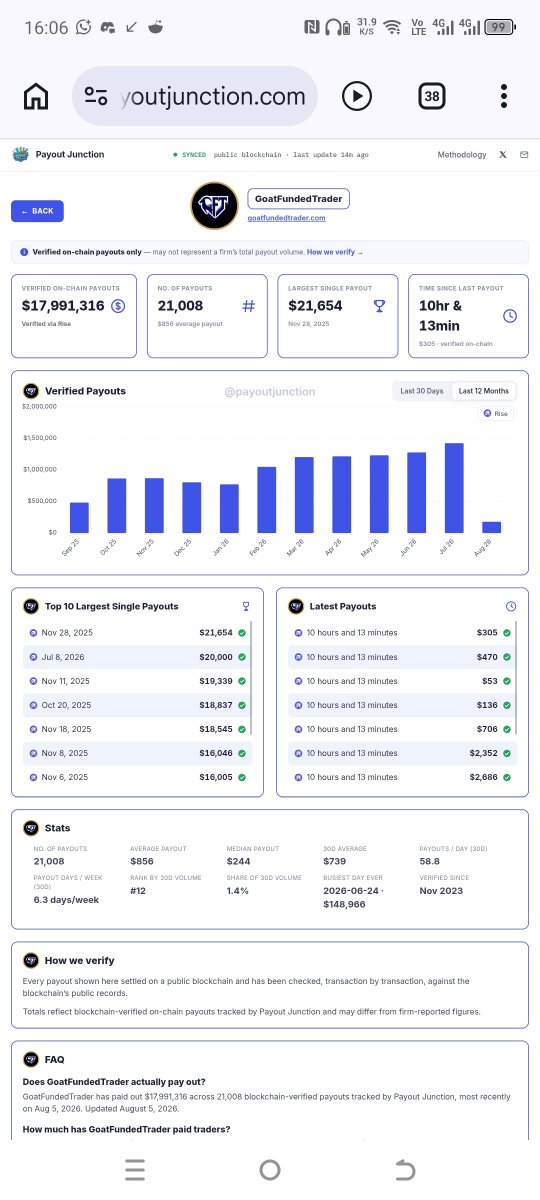
Task: Click green verified check beside $2,352
Action: pos(507,753)
